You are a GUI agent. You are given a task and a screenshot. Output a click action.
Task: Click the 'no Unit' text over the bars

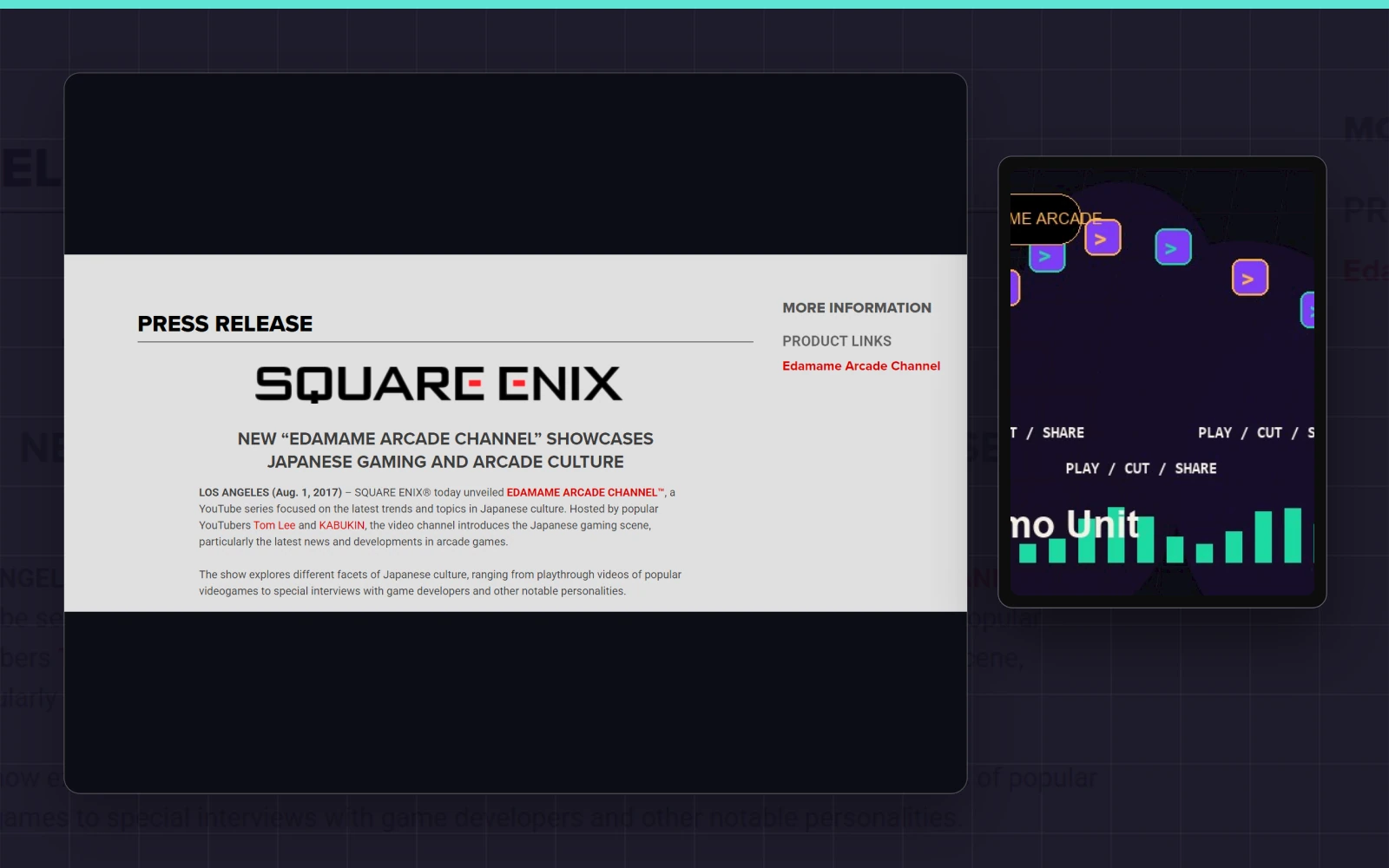(x=1074, y=525)
